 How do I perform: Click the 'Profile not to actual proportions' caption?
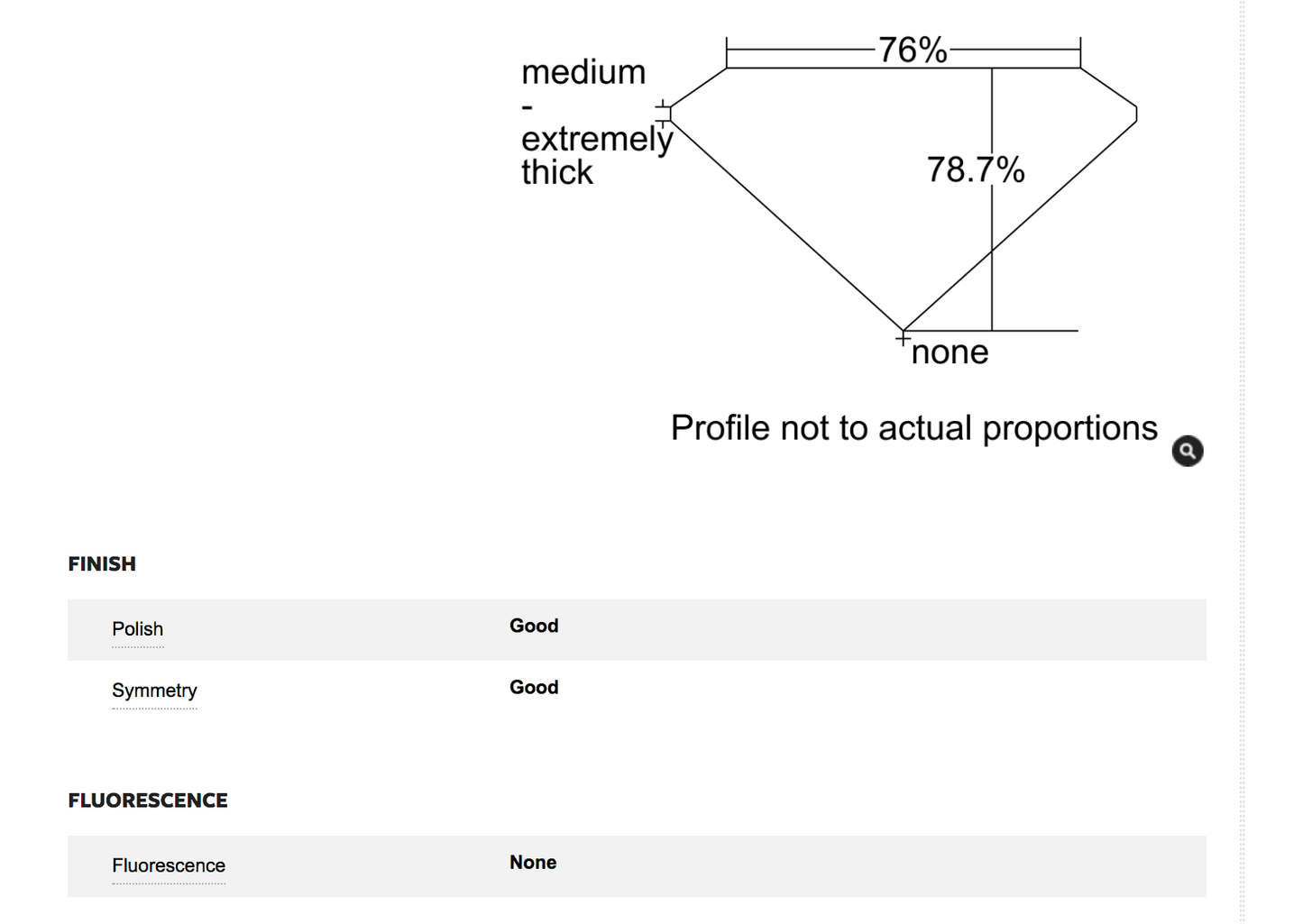[913, 428]
